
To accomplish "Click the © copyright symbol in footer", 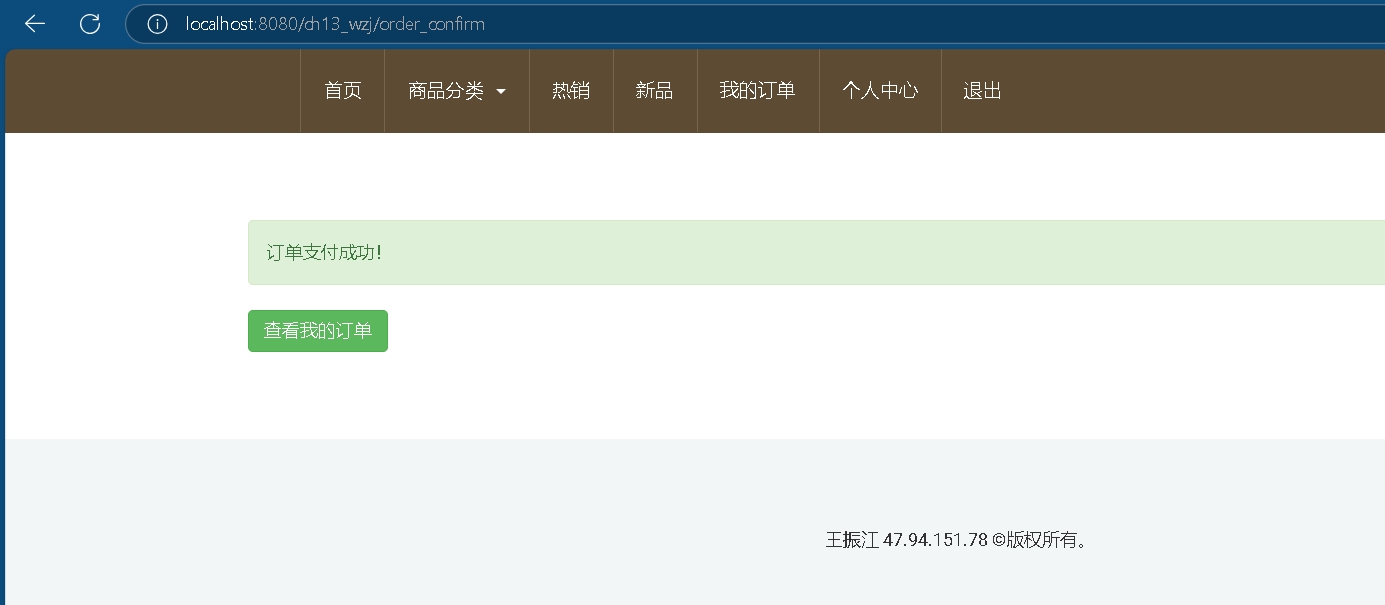I will [x=998, y=540].
